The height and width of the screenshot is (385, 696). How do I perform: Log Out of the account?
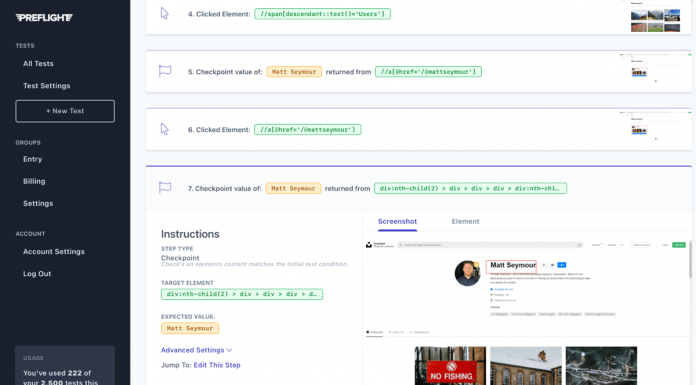point(37,274)
